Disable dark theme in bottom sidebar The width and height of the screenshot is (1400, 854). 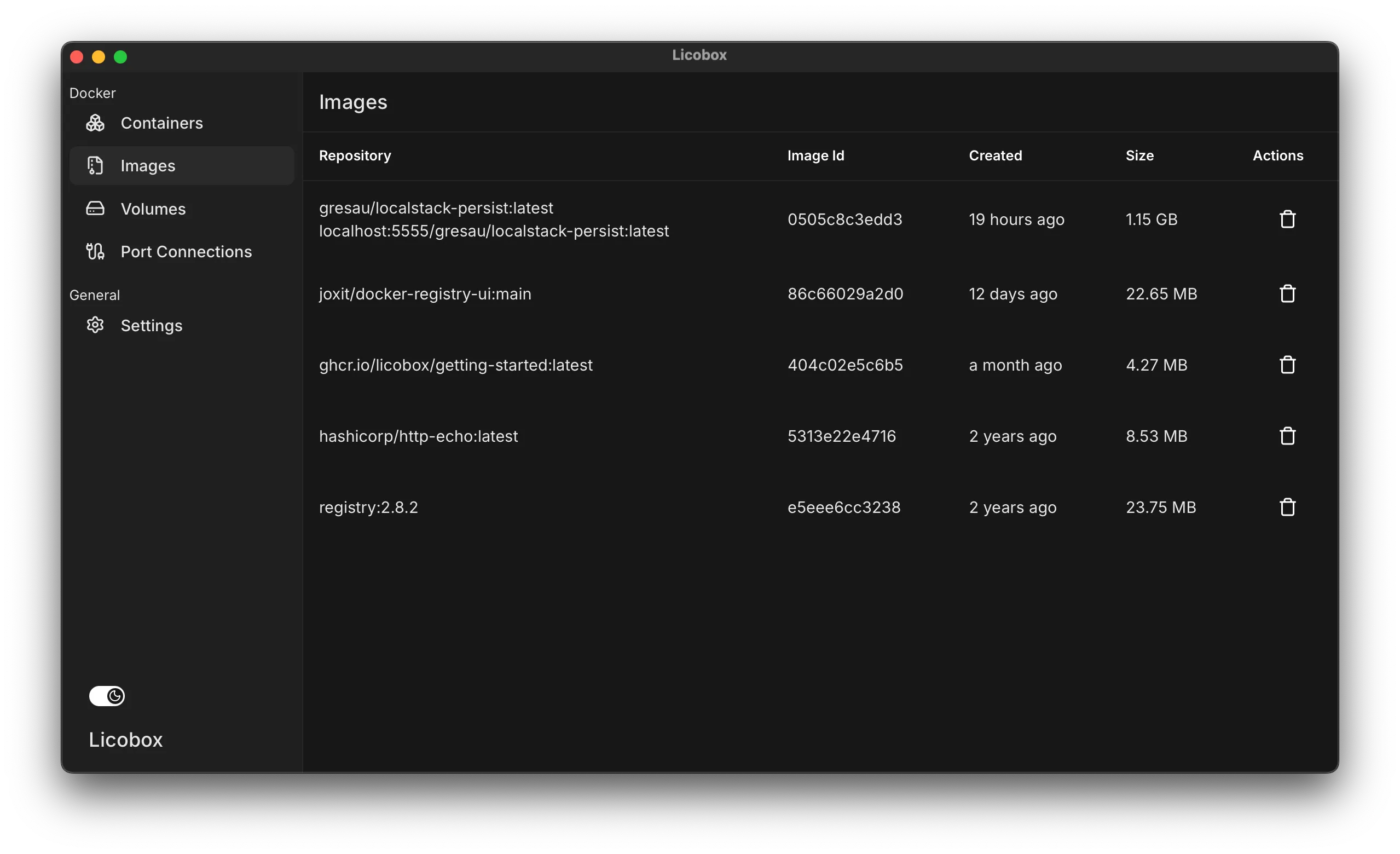(108, 696)
